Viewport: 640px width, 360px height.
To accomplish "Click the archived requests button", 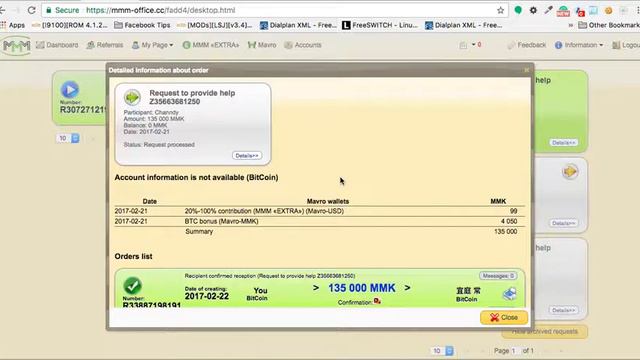I will coord(544,331).
